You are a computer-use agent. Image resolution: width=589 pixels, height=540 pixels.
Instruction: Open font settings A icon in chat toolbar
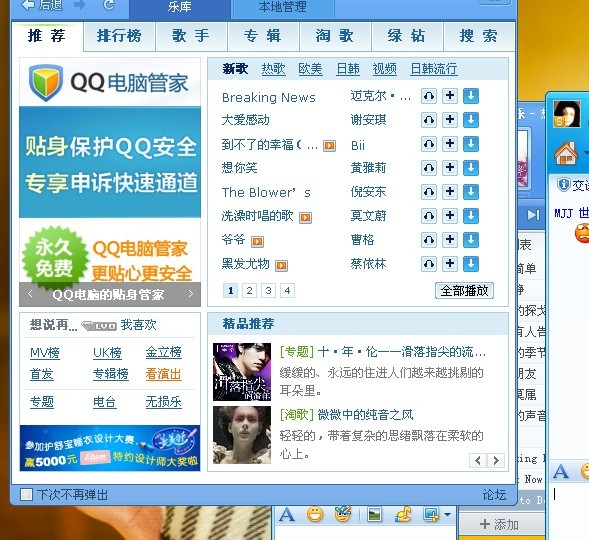287,514
